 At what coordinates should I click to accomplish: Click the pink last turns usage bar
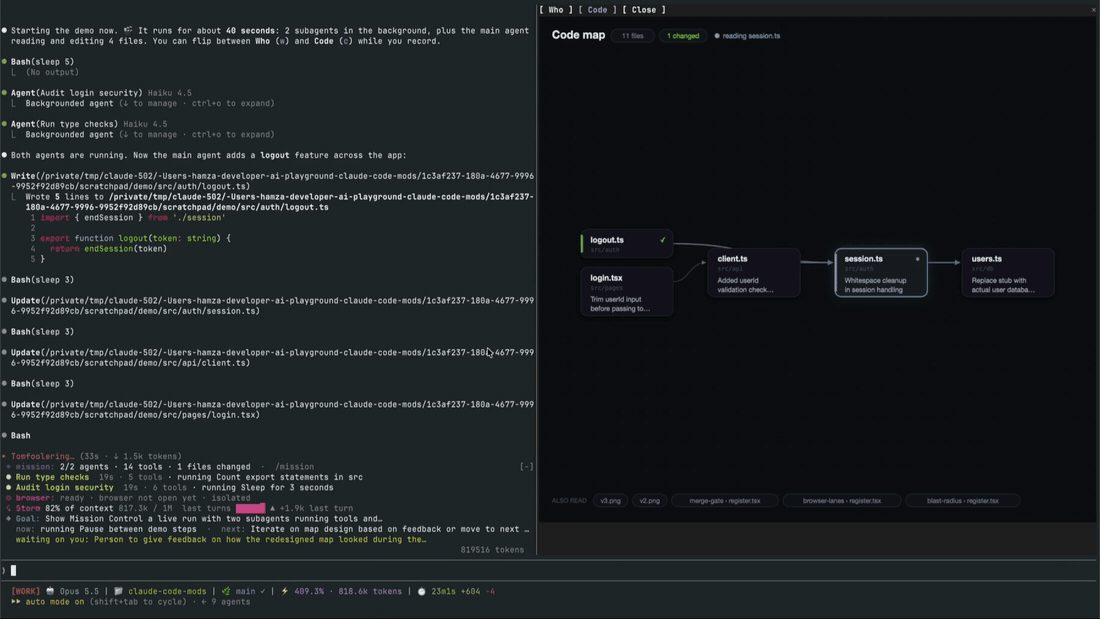click(x=250, y=508)
